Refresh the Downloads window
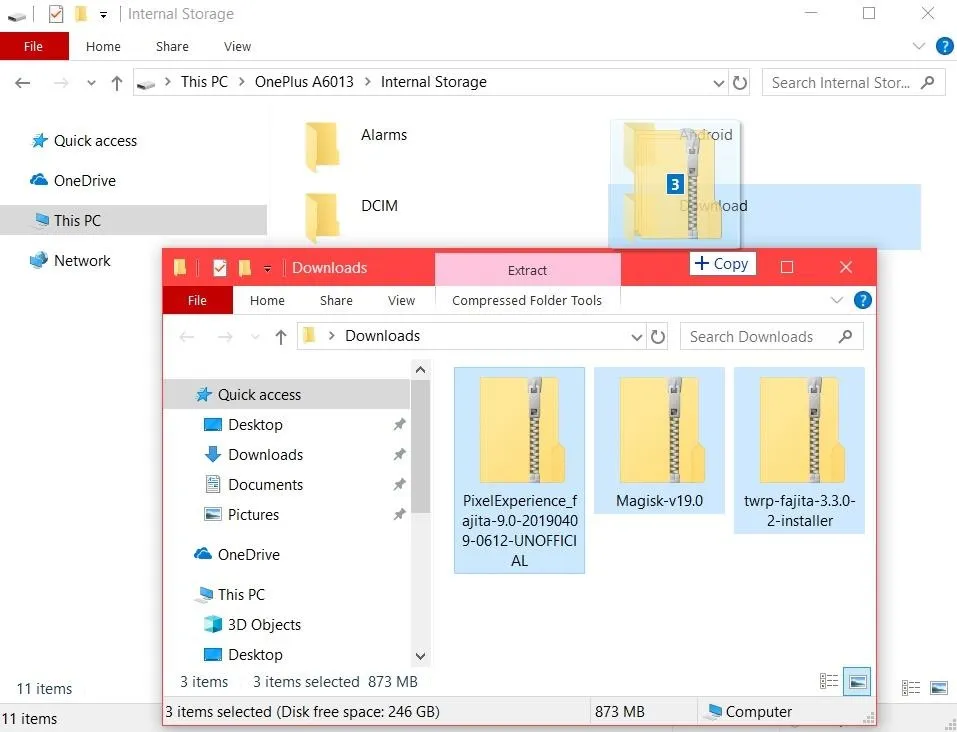 (657, 336)
